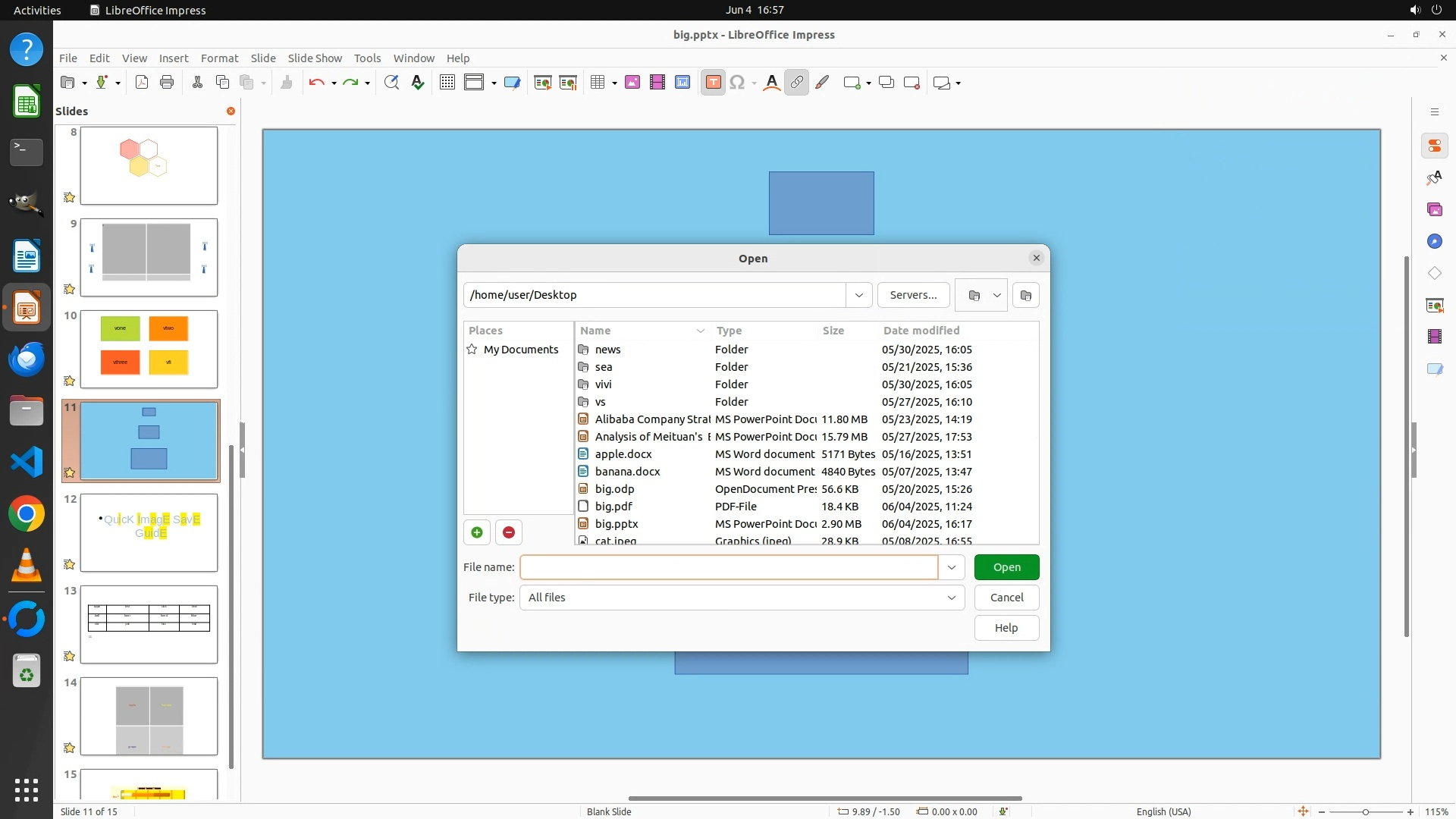Click the green add place button
Viewport: 1456px width, 819px height.
(x=477, y=532)
